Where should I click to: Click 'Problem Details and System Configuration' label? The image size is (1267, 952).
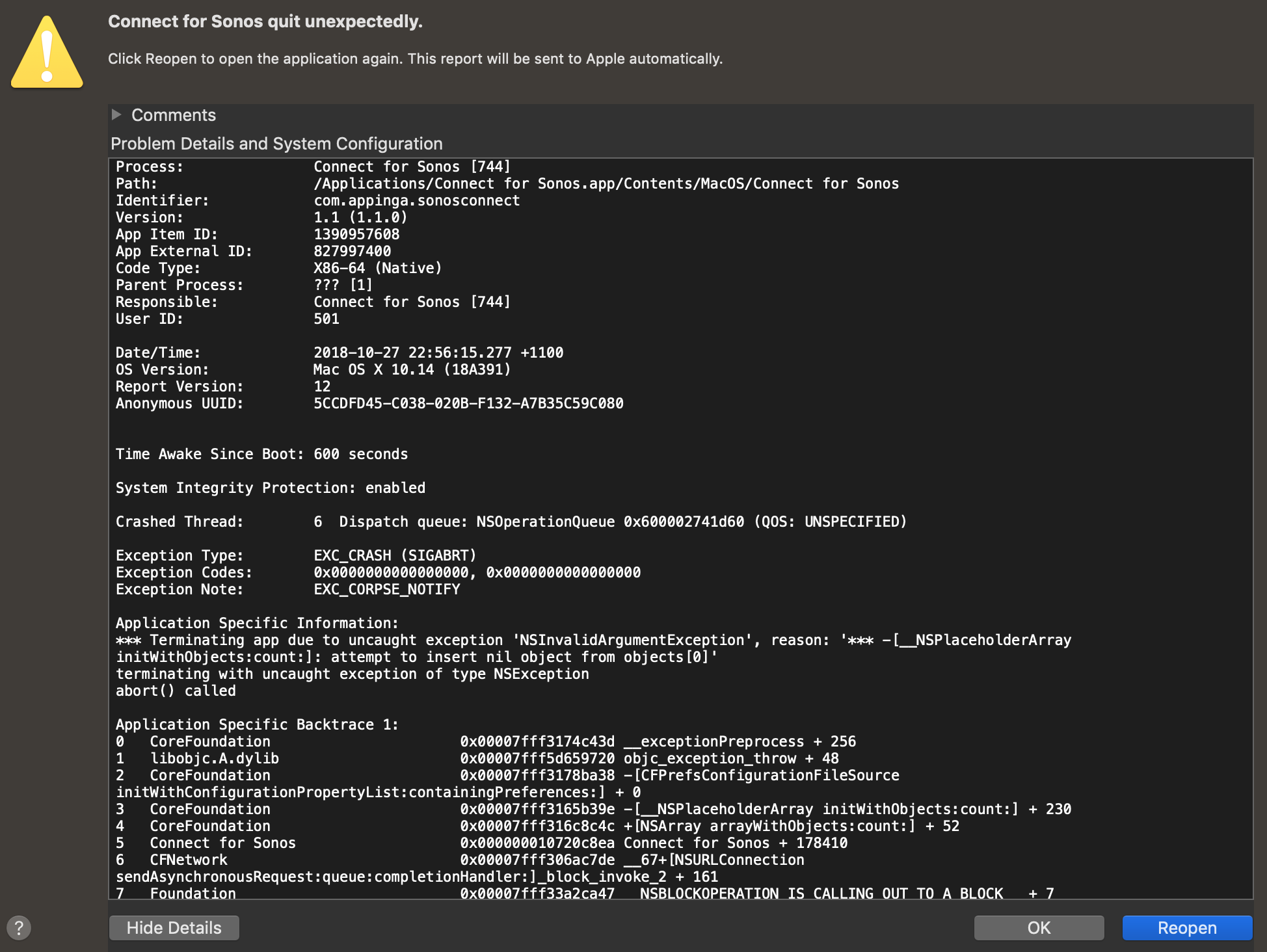(x=276, y=144)
